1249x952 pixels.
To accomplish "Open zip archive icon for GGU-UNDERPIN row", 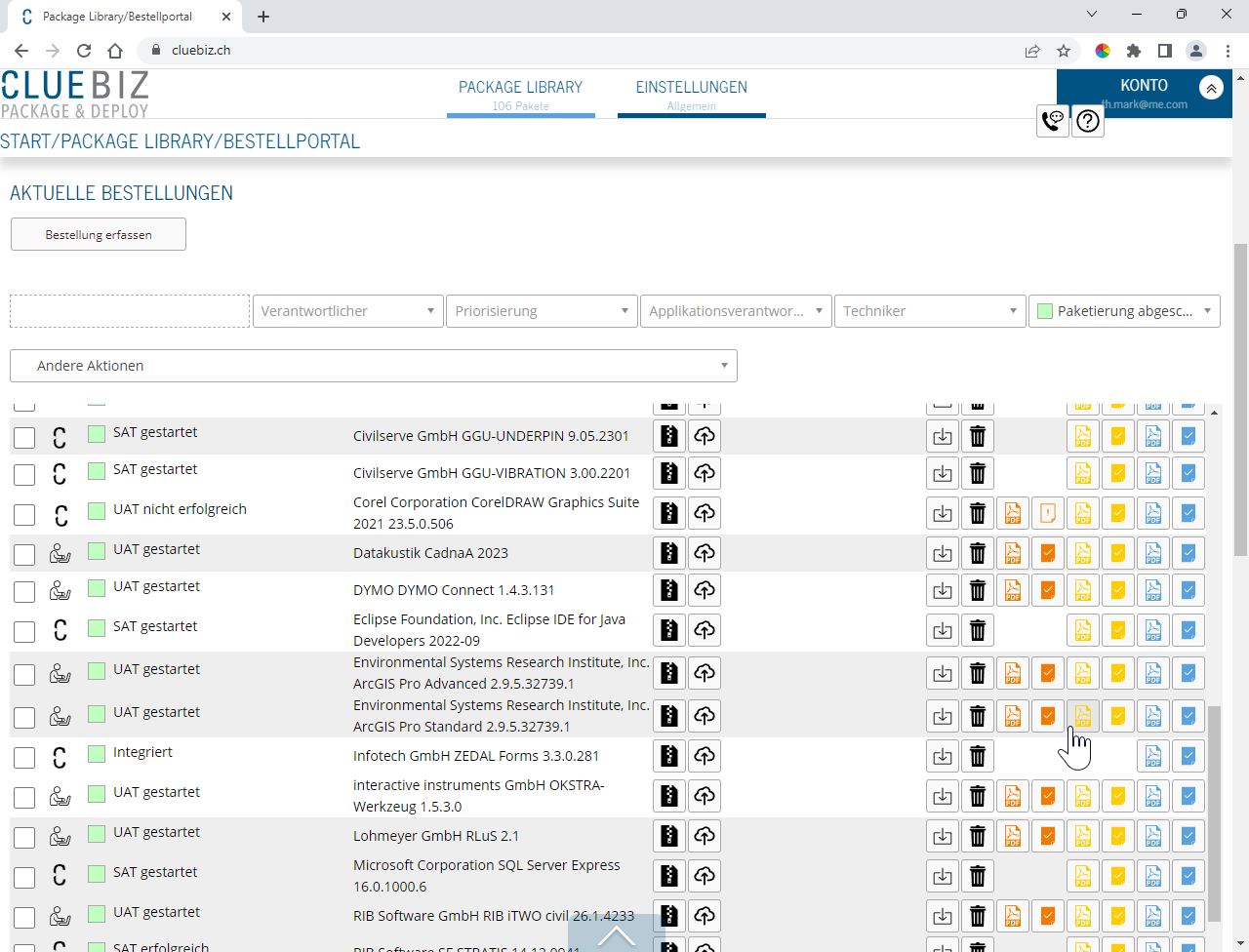I will coord(669,436).
